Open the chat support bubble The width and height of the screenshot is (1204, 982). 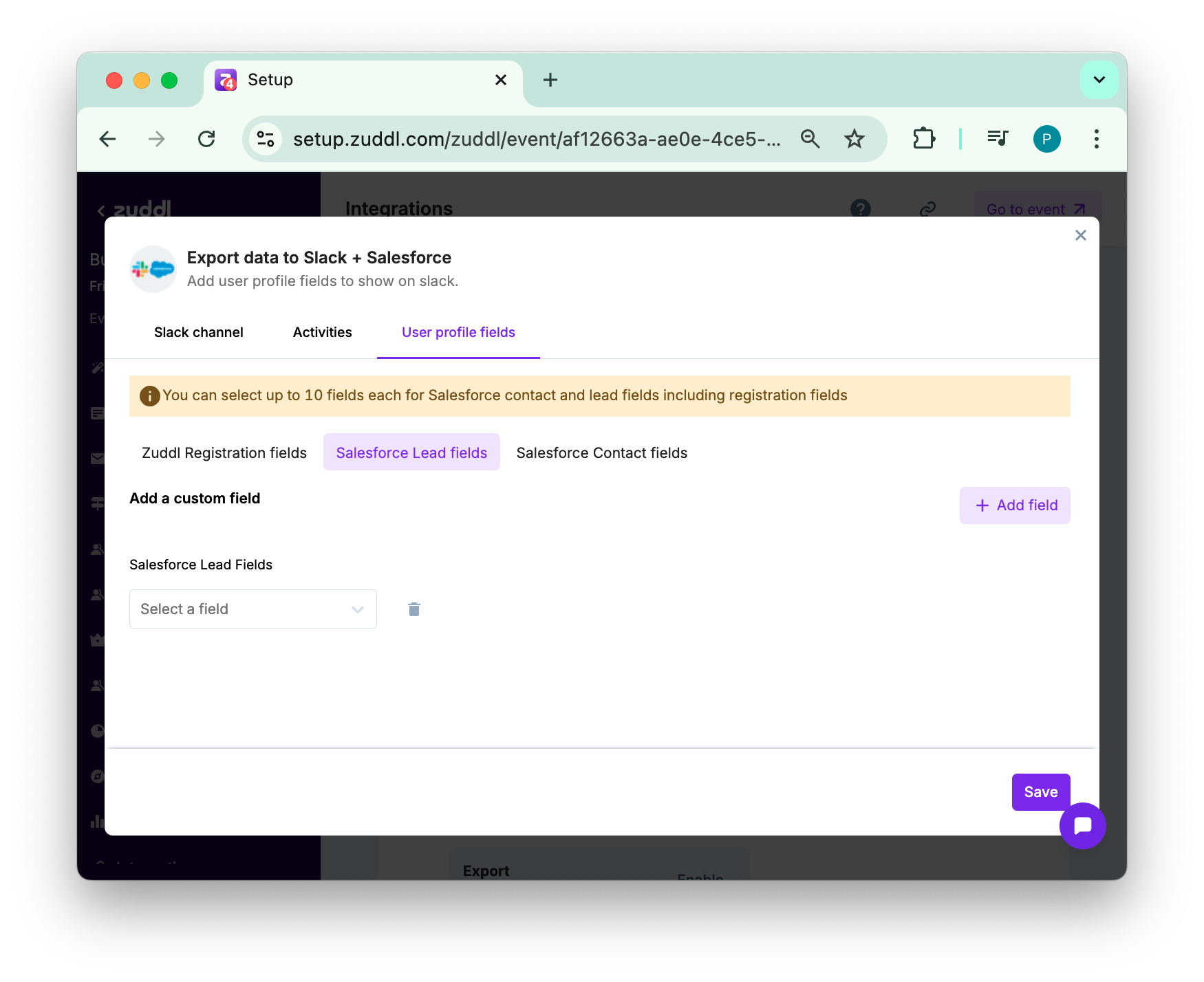[1082, 826]
